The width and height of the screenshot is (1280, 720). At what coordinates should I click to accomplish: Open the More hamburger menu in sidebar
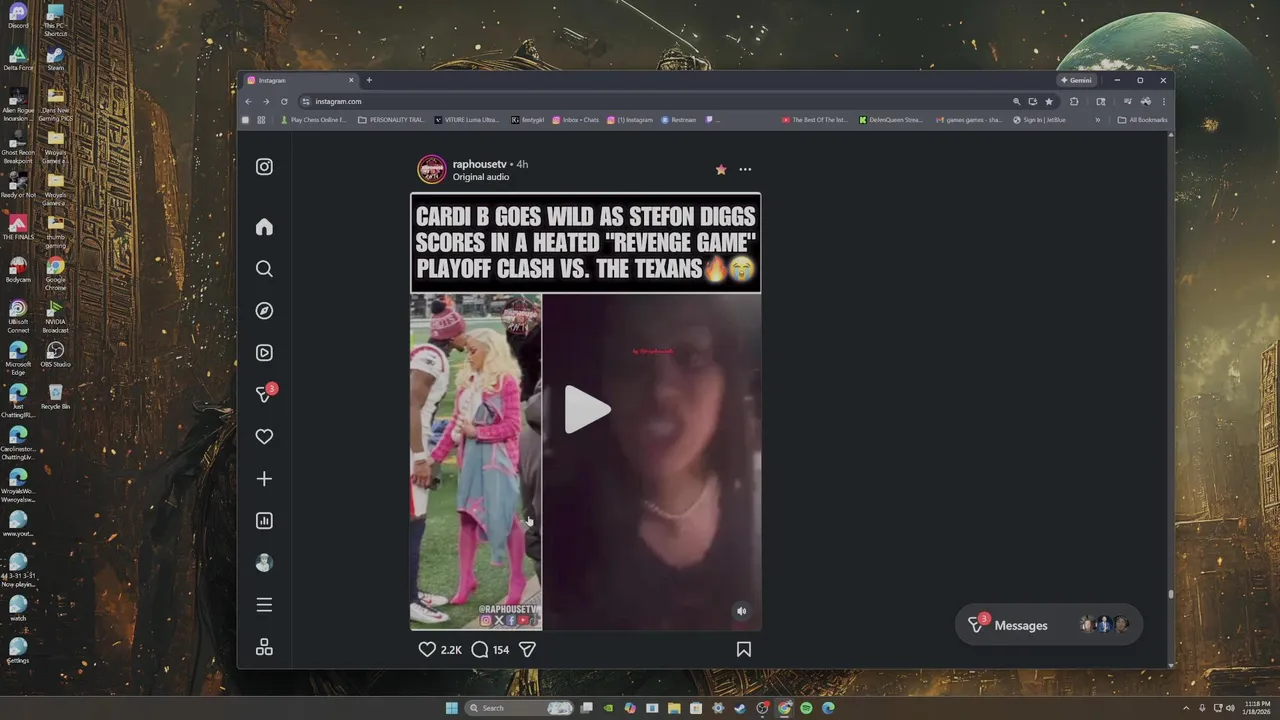click(x=264, y=605)
